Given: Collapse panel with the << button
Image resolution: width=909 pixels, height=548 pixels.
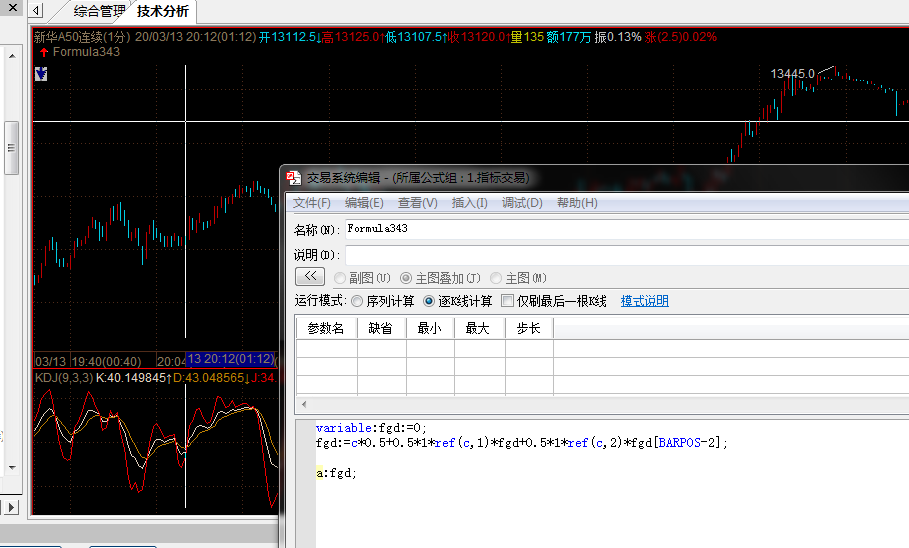Looking at the screenshot, I should coord(309,276).
